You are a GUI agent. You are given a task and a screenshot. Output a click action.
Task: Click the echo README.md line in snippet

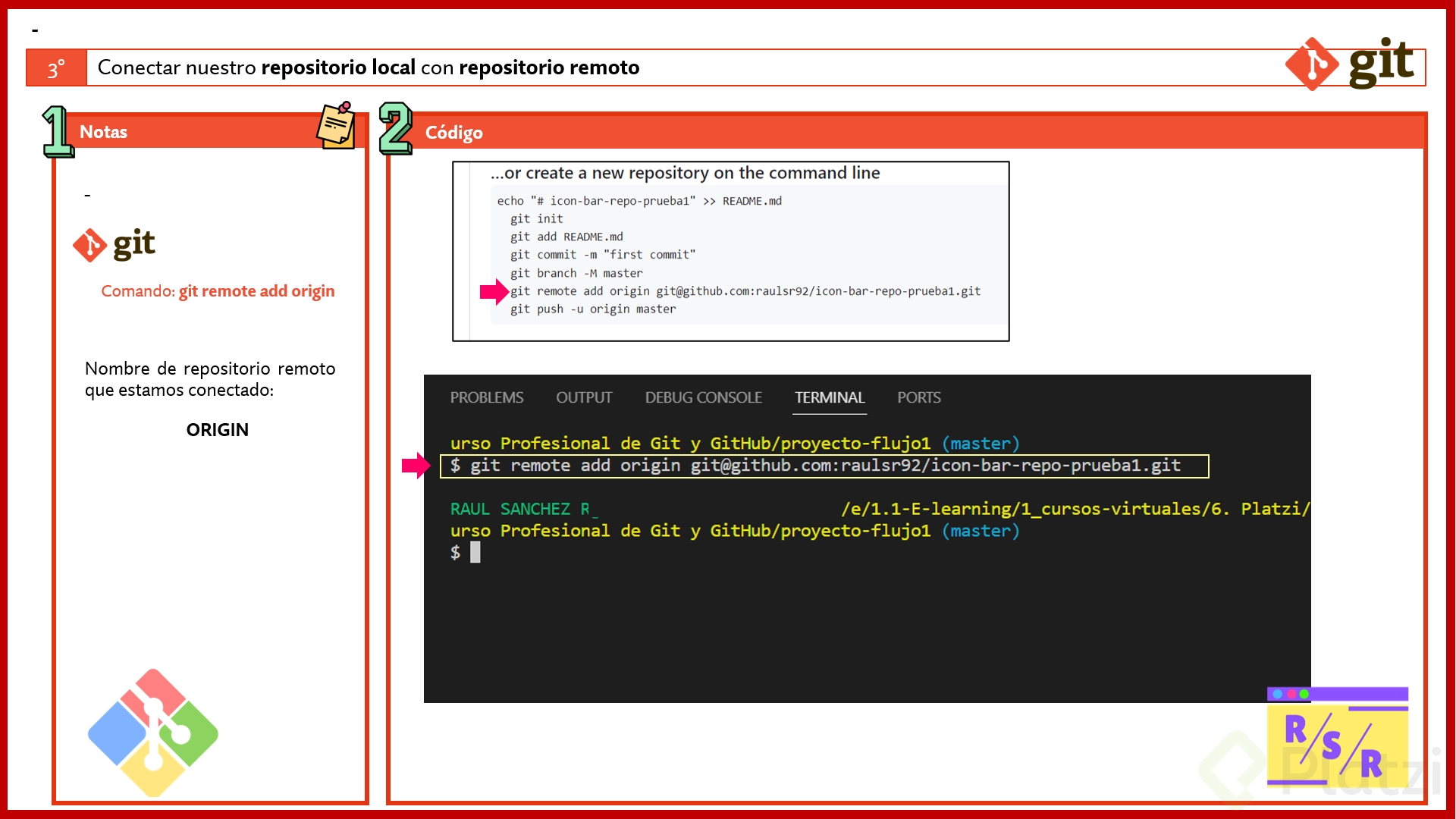coord(639,201)
